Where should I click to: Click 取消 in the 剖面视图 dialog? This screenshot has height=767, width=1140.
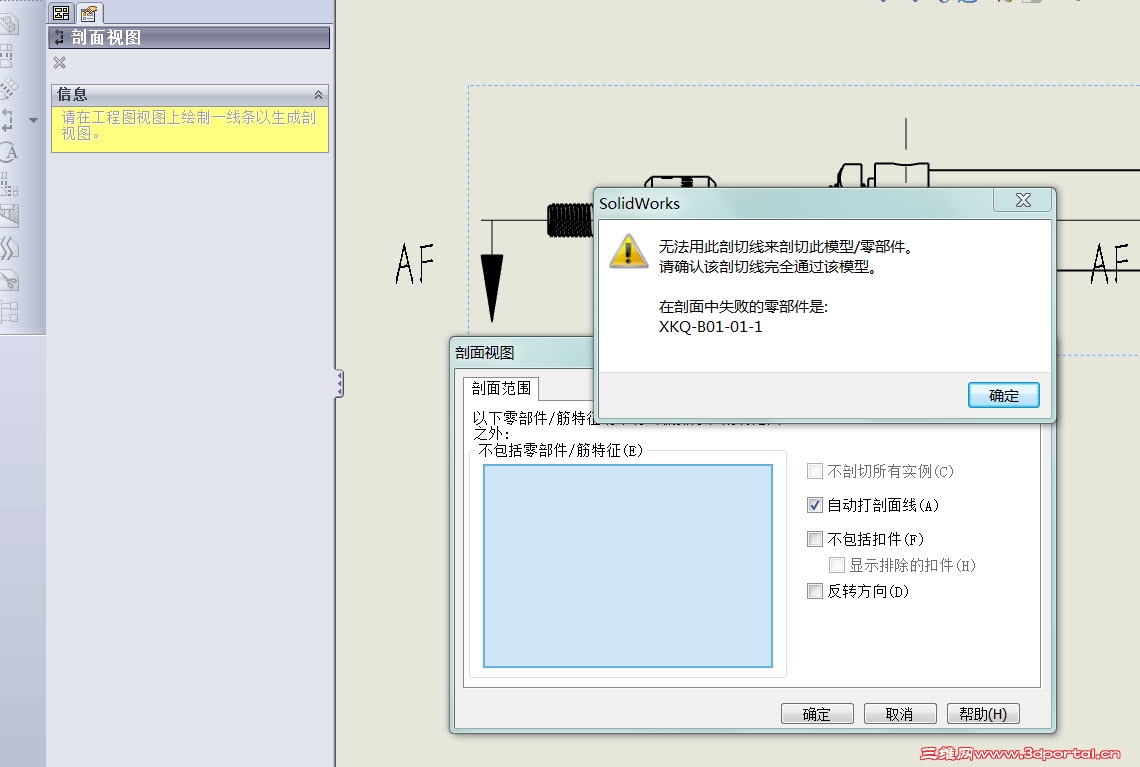point(900,714)
